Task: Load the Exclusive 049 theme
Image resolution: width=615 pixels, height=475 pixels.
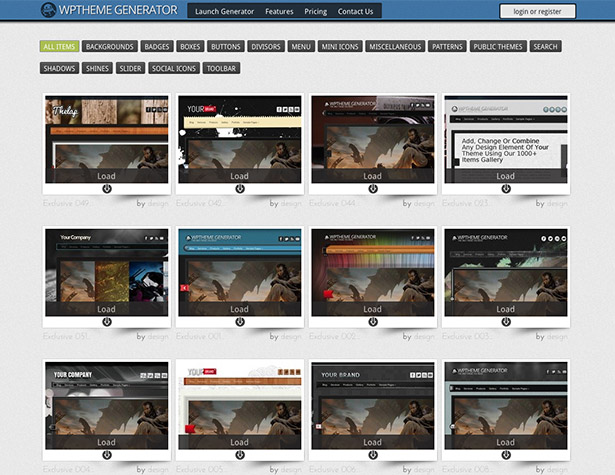Action: [107, 176]
